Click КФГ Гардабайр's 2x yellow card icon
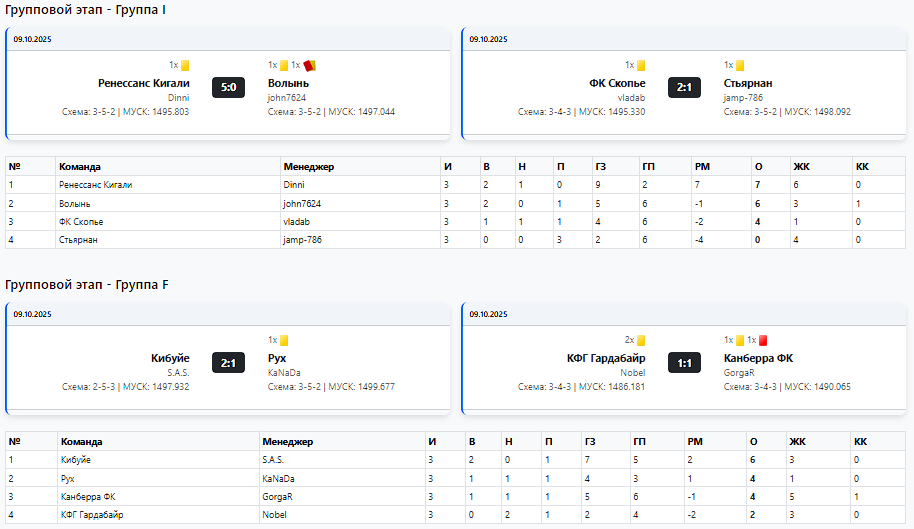Viewport: 914px width, 529px height. [641, 341]
